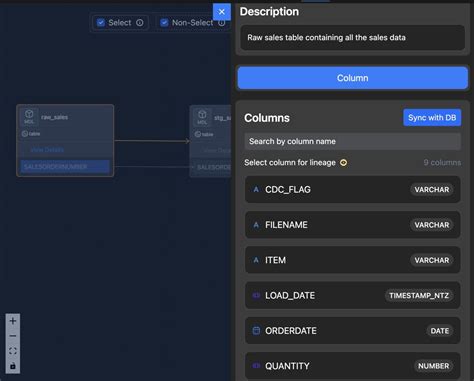474x381 pixels.
Task: Click the Sync with DB button
Action: point(432,118)
